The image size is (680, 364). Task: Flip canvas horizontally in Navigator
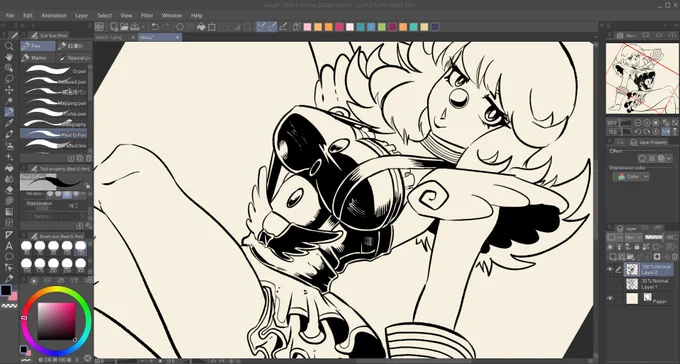pyautogui.click(x=666, y=132)
